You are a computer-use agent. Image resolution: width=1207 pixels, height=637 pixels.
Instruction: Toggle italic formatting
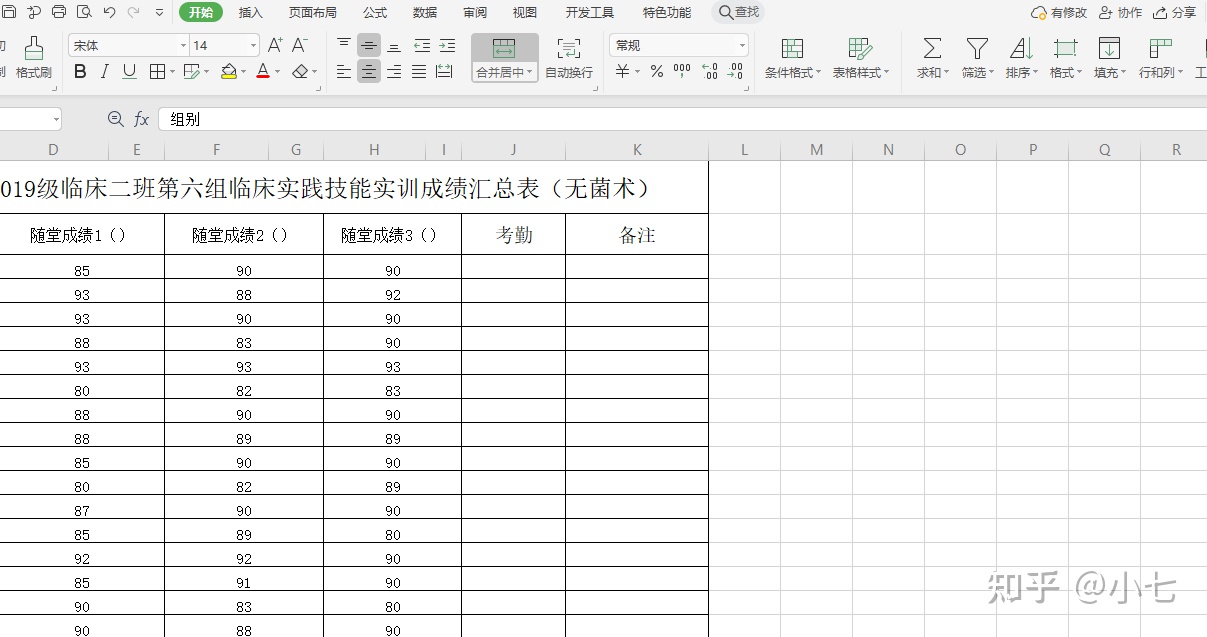[x=103, y=71]
